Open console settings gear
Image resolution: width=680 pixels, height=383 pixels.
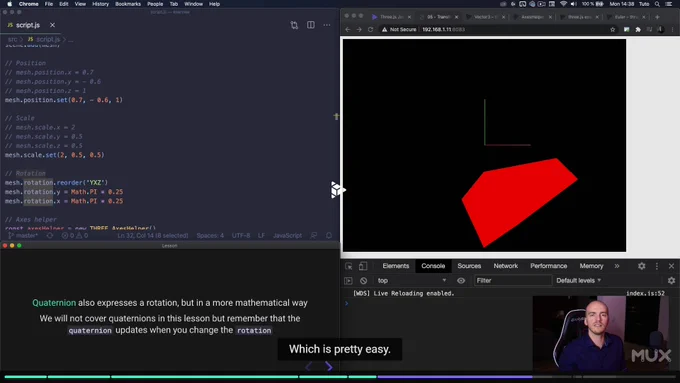coord(671,281)
